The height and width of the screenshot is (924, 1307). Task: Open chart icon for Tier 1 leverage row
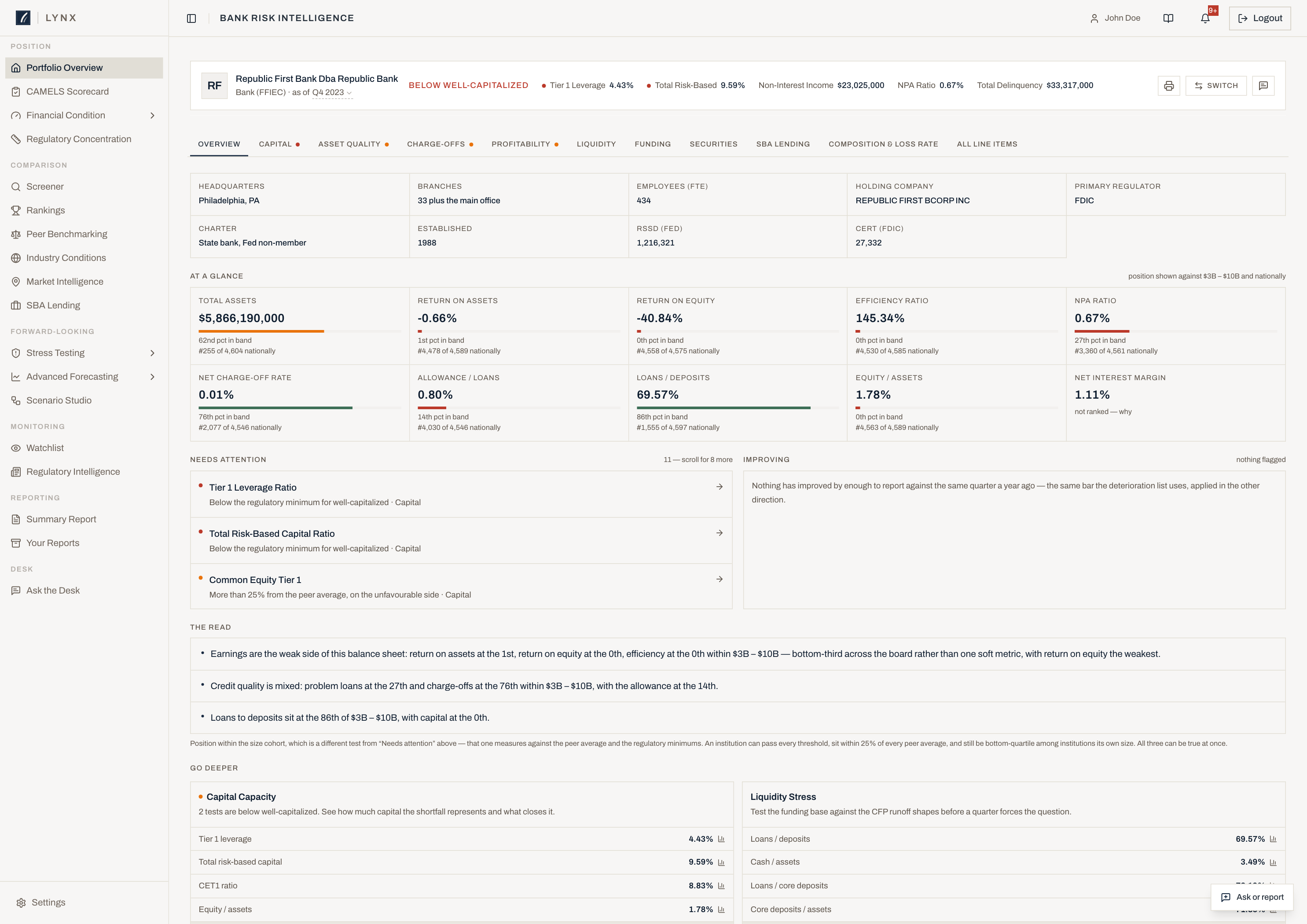pyautogui.click(x=721, y=839)
